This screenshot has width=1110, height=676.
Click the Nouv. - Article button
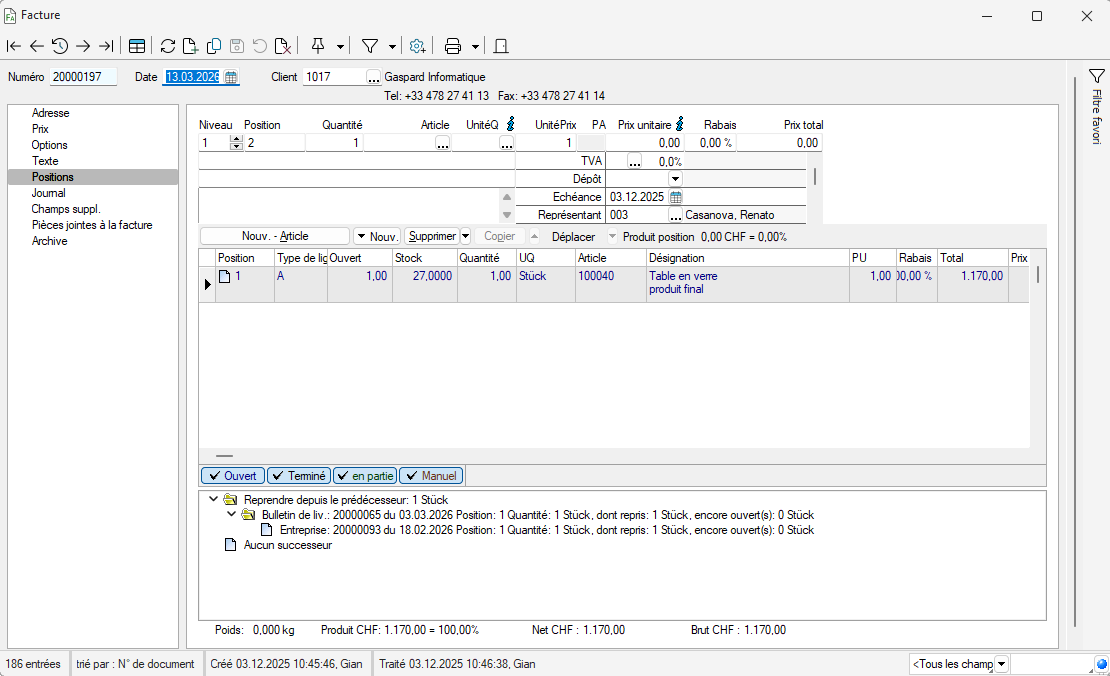(x=275, y=237)
